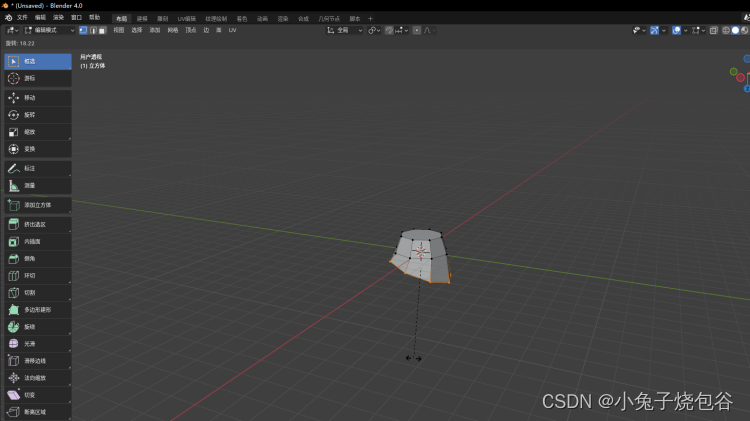The width and height of the screenshot is (750, 421).
Task: Open the 窗口 (Window) menu
Action: [77, 18]
